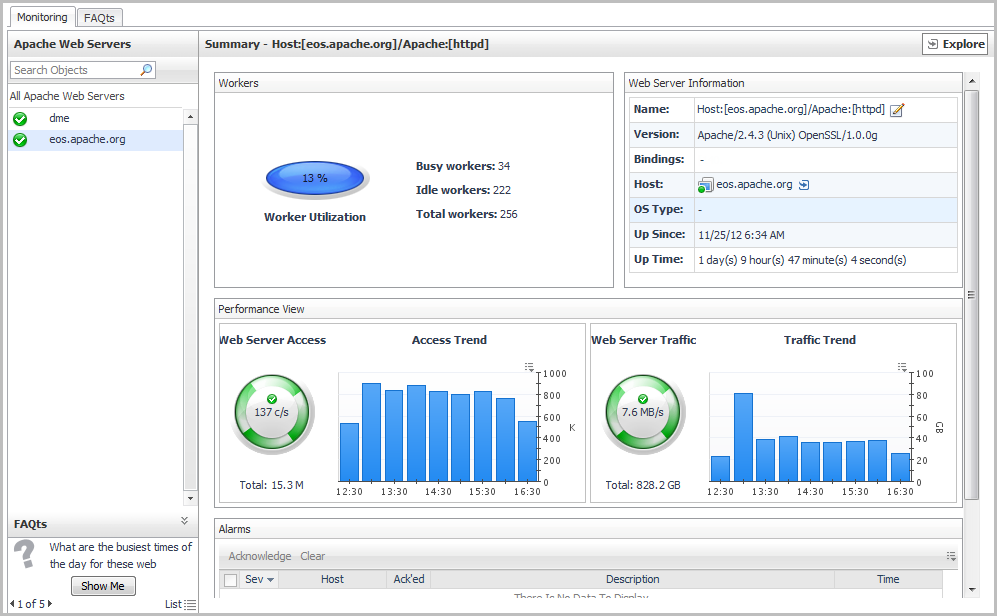Go to previous FAQ question arrow
The height and width of the screenshot is (616, 997).
12,604
